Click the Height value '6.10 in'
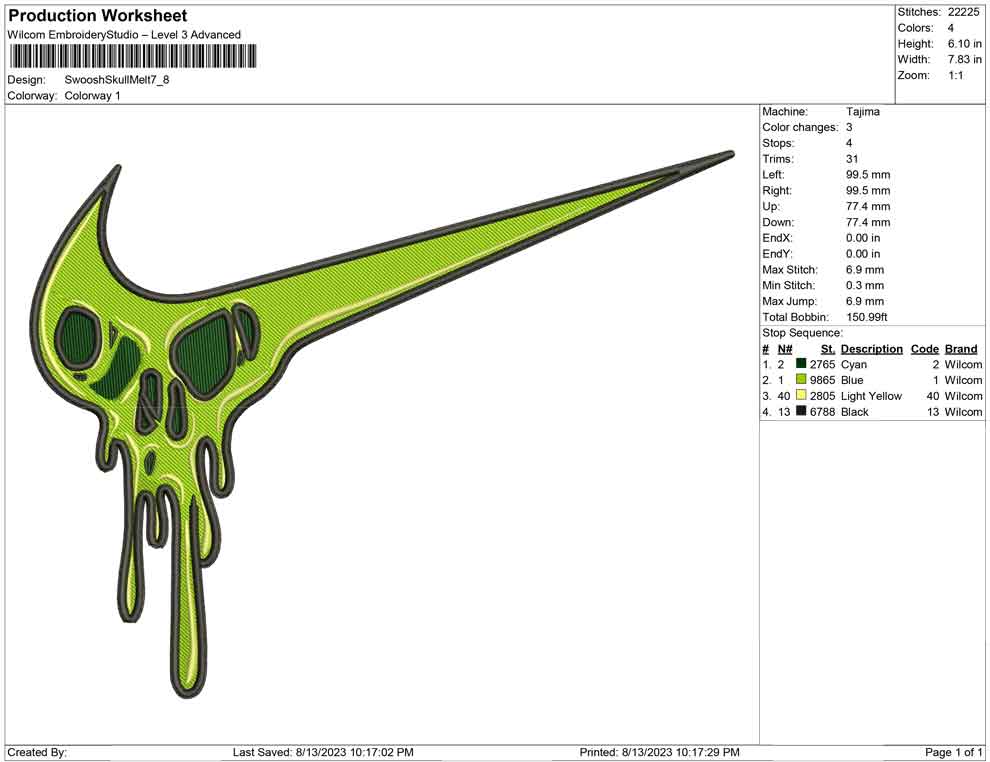 [964, 44]
